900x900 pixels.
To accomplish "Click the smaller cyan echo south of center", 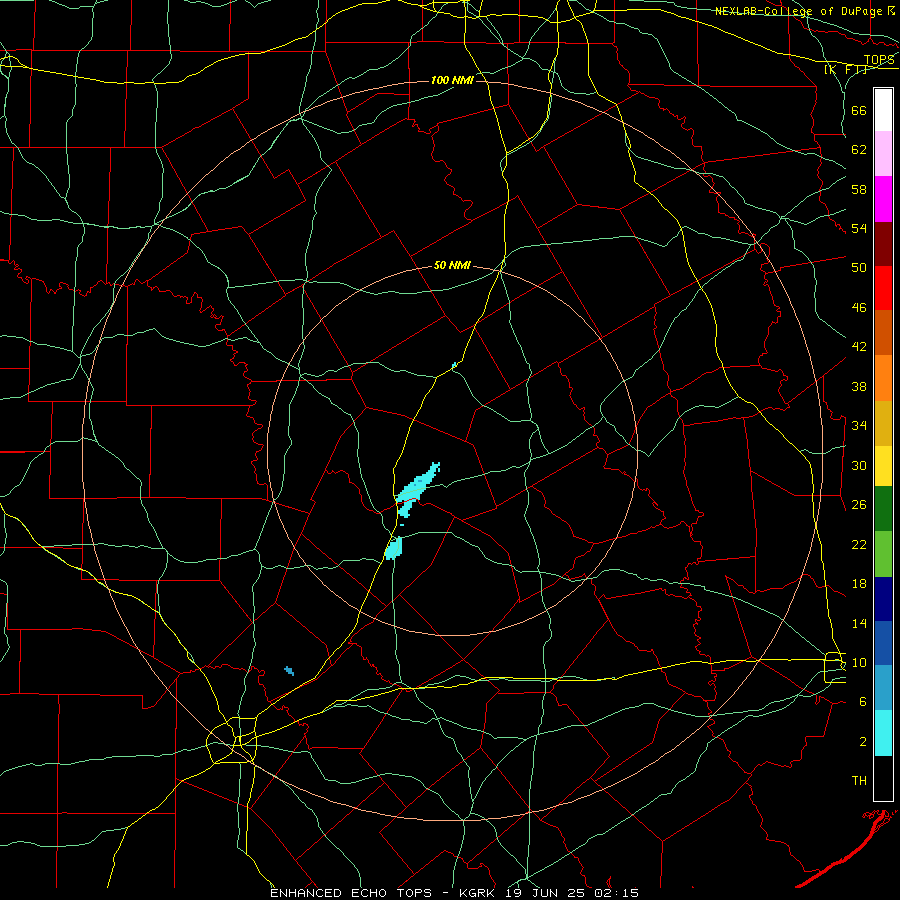I will (x=394, y=548).
